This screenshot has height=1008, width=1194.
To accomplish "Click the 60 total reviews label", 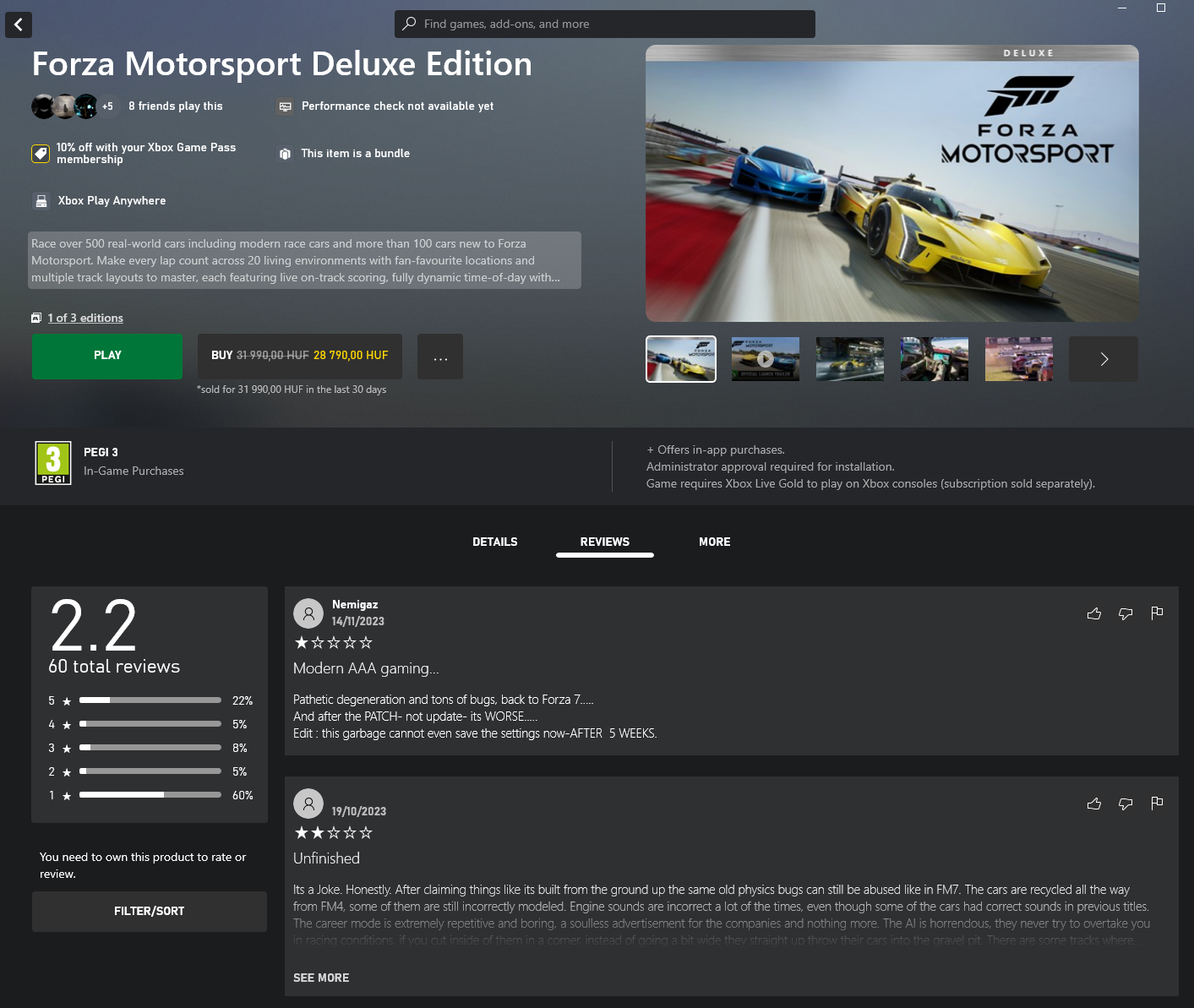I will click(x=114, y=667).
